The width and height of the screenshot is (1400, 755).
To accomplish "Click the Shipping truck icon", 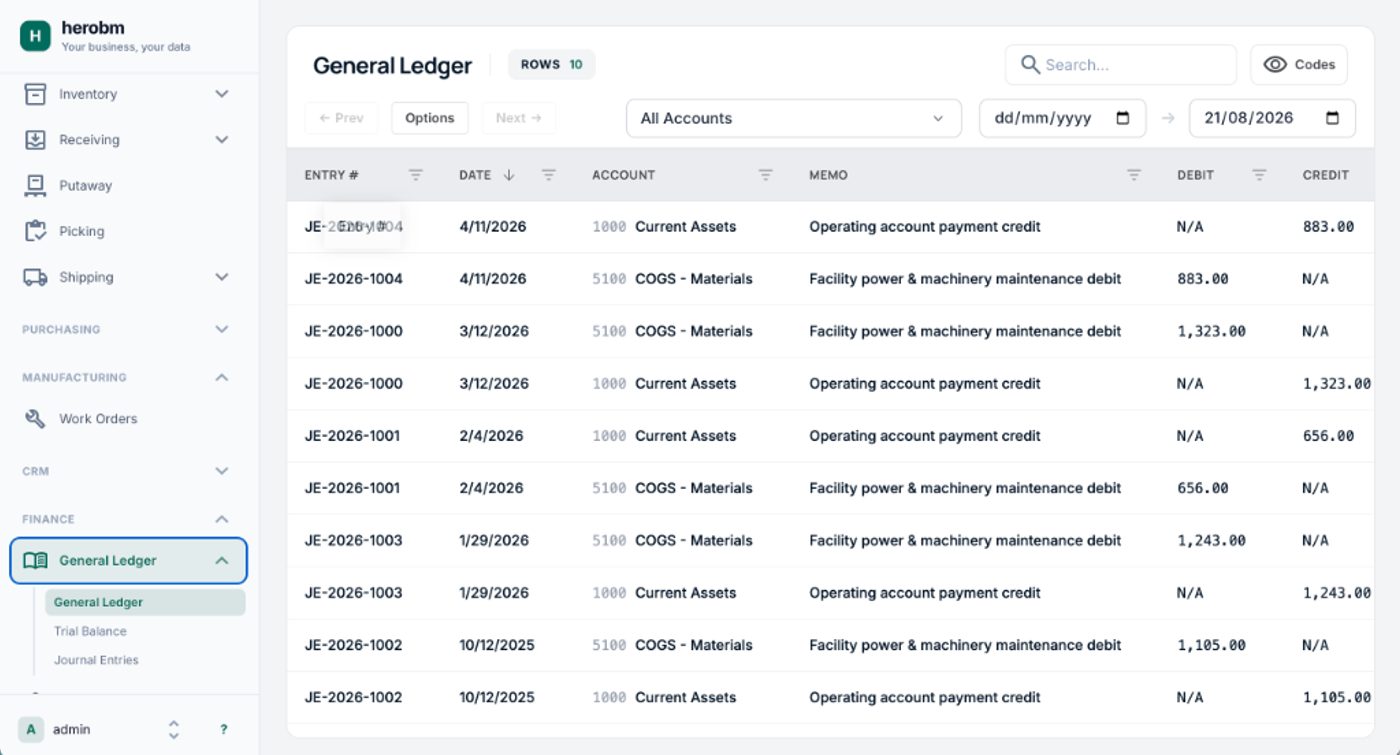I will [x=35, y=277].
